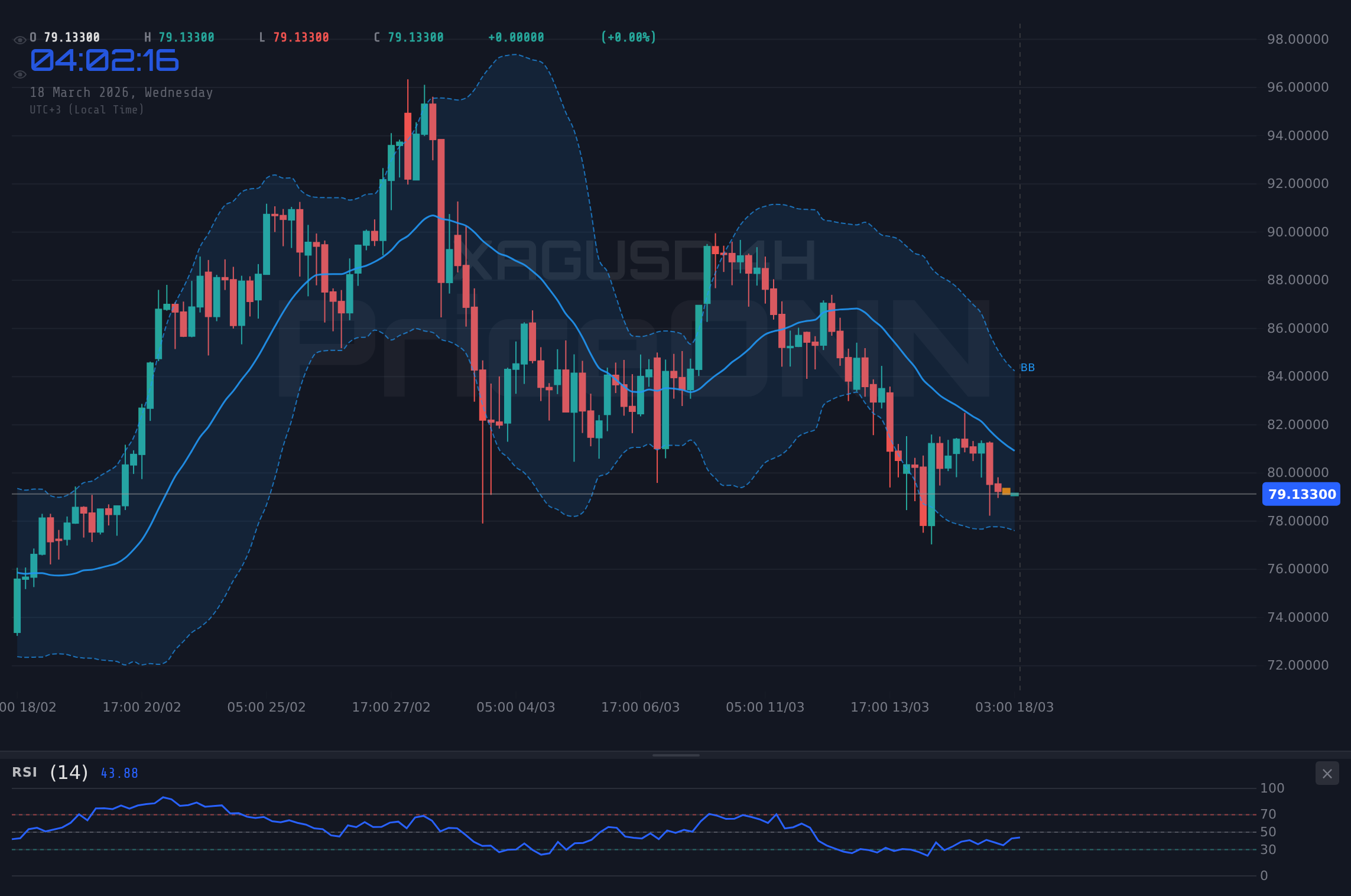
Task: Click the 80.00000 price axis label
Action: pos(1298,473)
